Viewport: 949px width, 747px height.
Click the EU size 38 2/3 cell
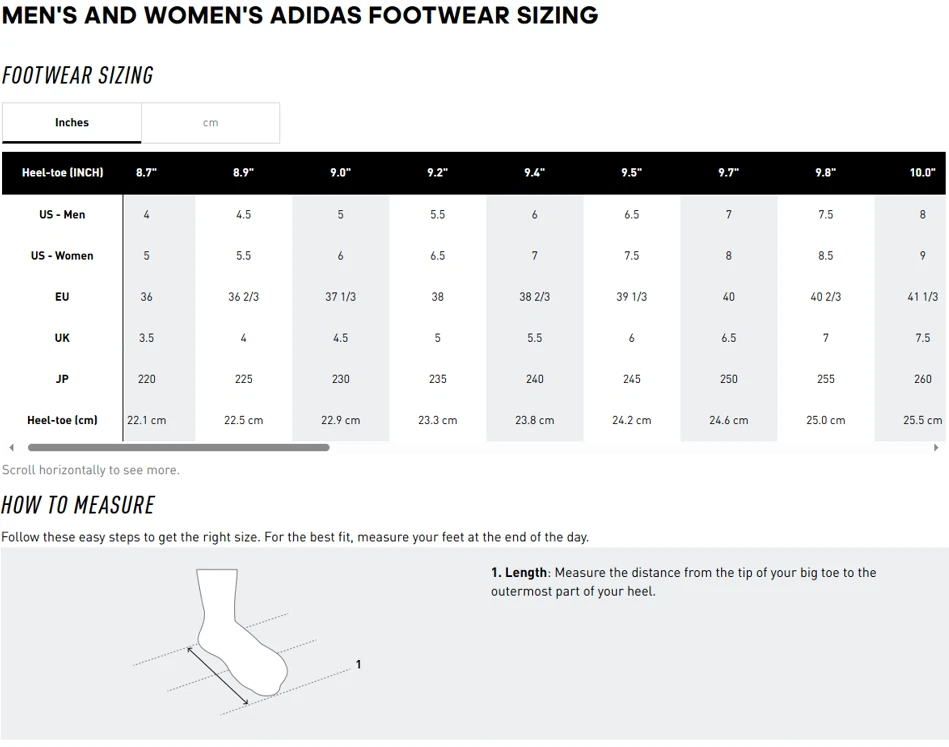(x=534, y=297)
